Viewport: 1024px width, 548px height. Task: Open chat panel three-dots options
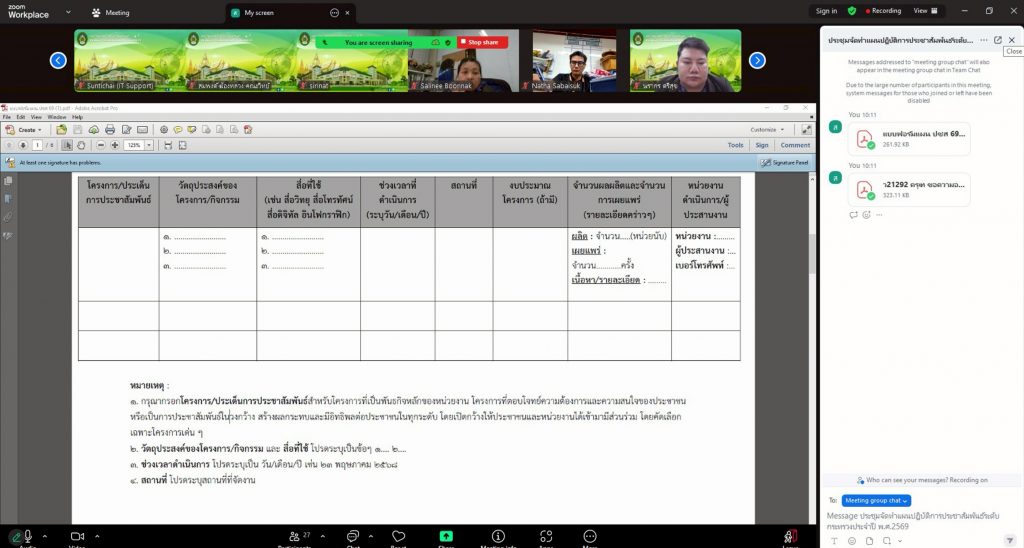984,40
